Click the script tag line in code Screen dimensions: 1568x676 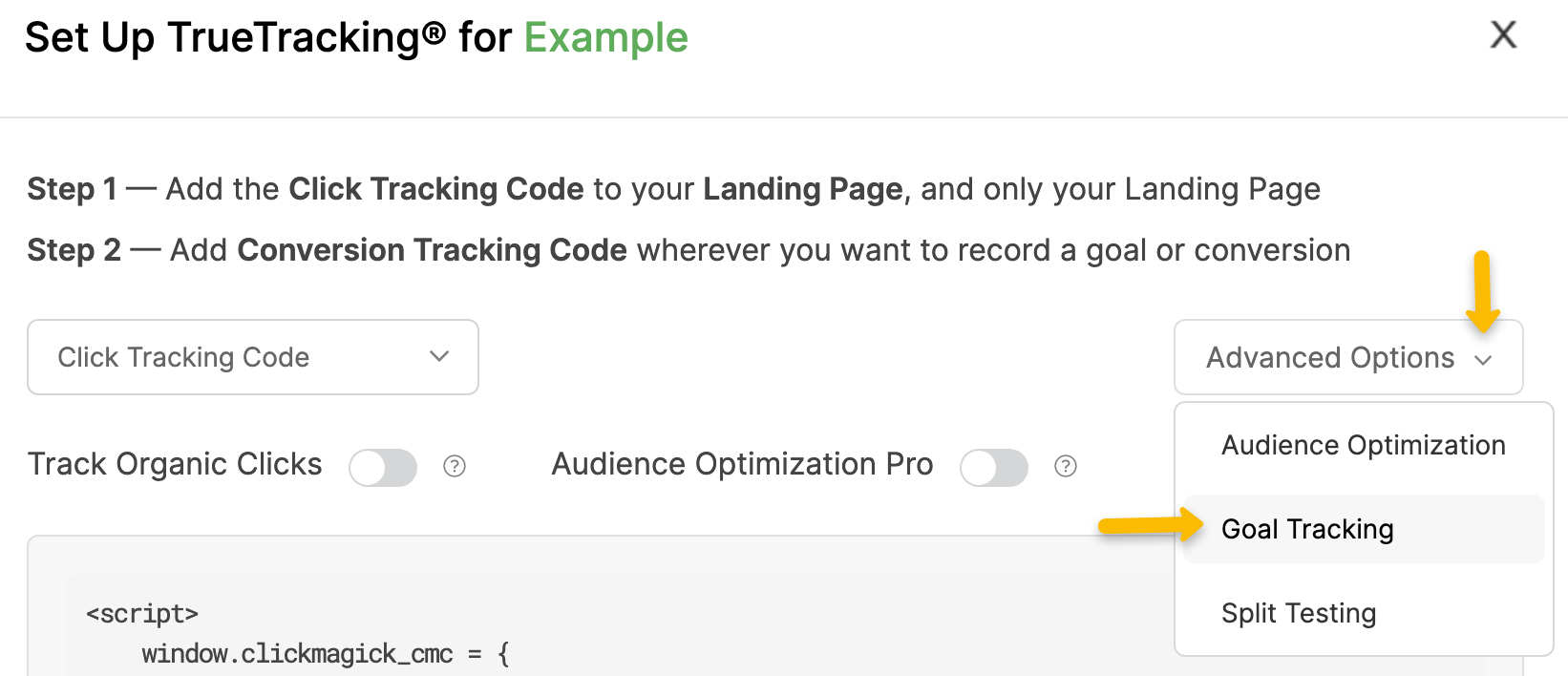(x=142, y=613)
